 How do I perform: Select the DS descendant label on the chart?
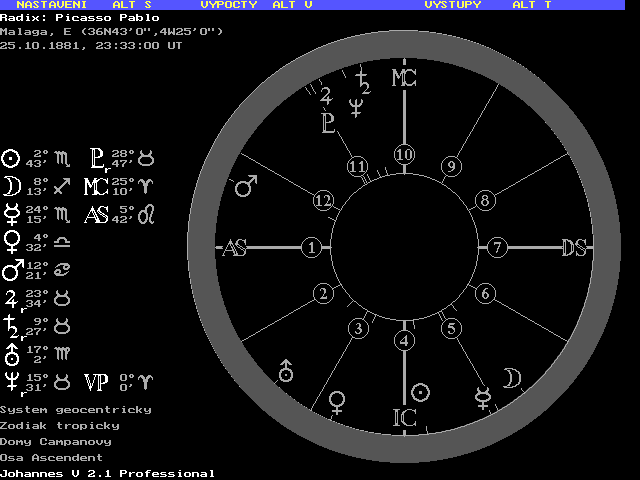(573, 248)
